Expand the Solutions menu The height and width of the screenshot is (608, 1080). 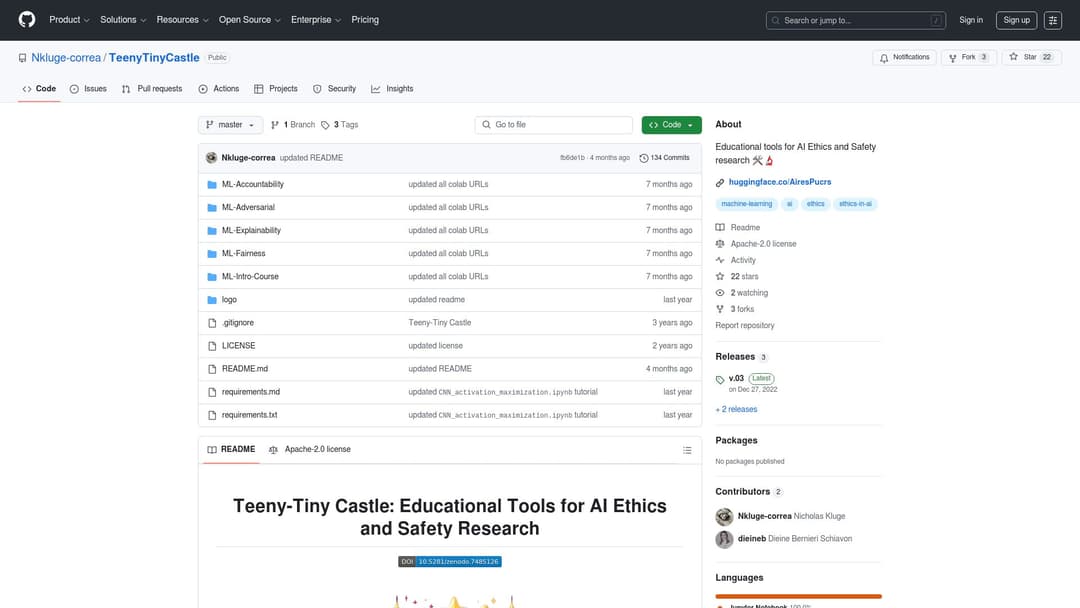pyautogui.click(x=123, y=20)
